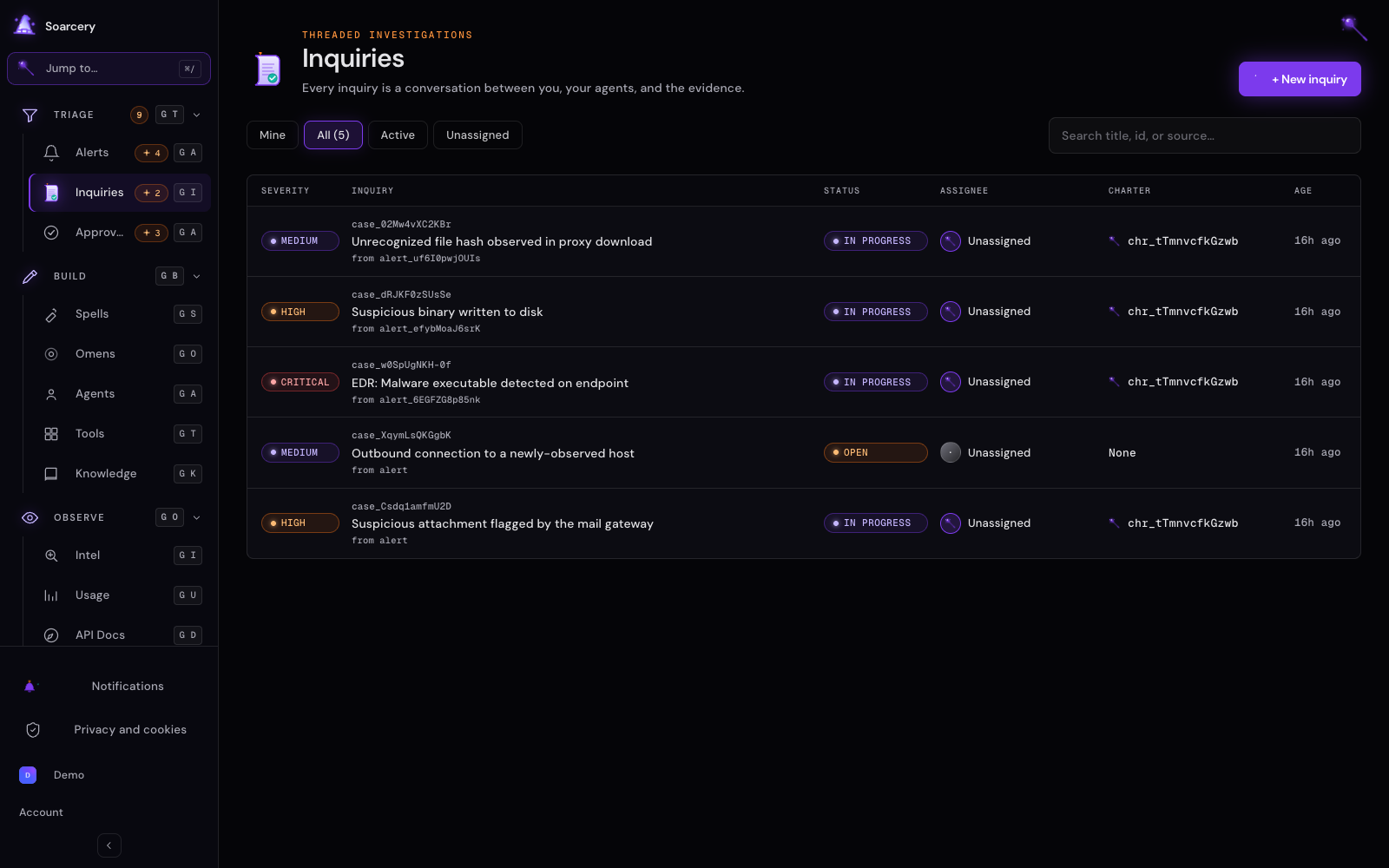Switch to the Active filter tab
The height and width of the screenshot is (868, 1389).
click(398, 135)
